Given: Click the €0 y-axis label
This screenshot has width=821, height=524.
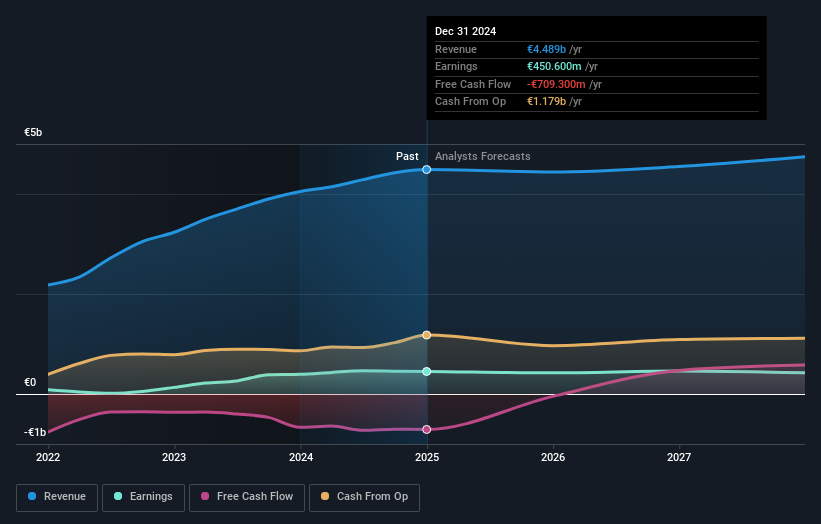Looking at the screenshot, I should [x=30, y=383].
